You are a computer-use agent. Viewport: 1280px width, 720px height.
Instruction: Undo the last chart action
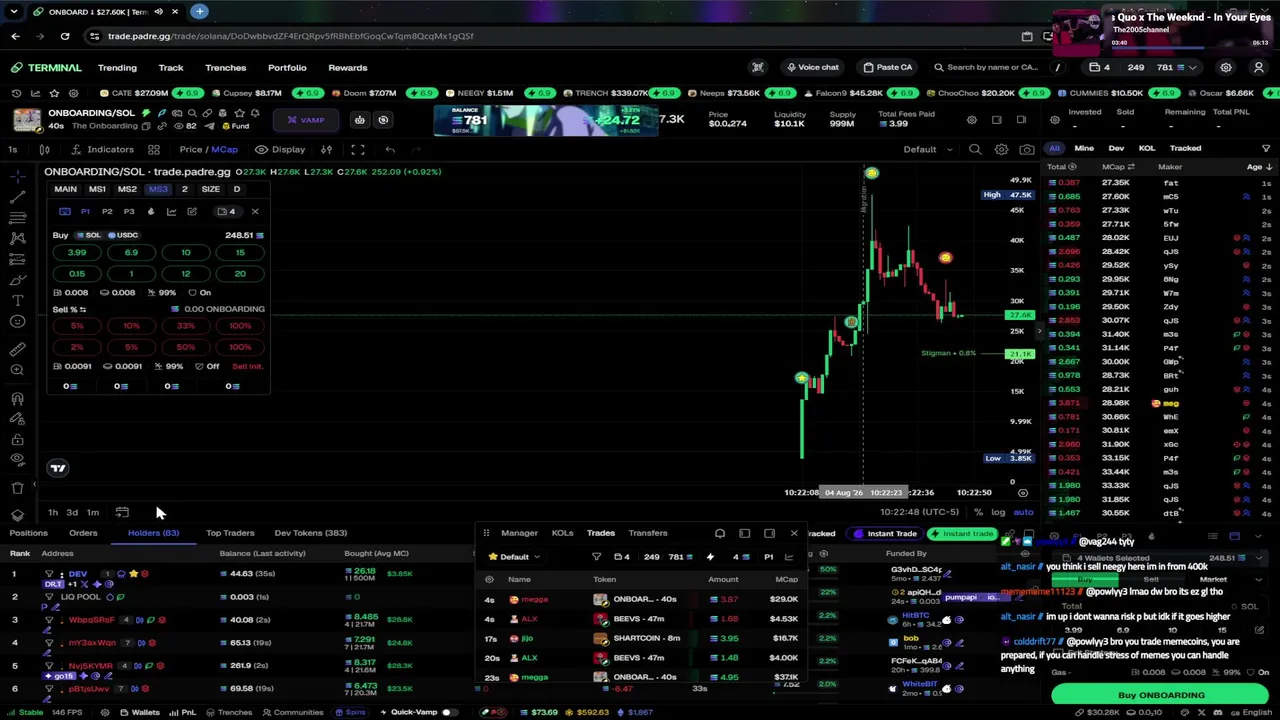pos(390,150)
